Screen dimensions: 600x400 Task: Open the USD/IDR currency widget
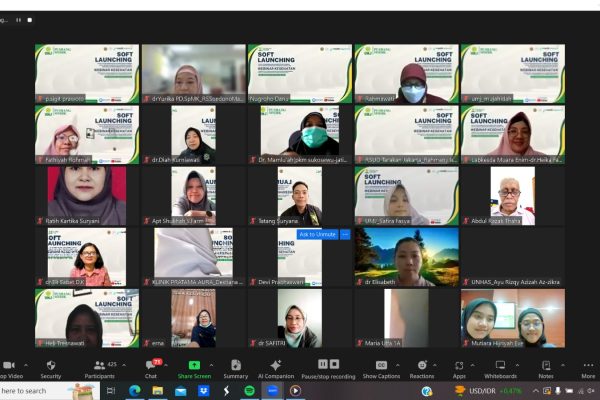[488, 391]
